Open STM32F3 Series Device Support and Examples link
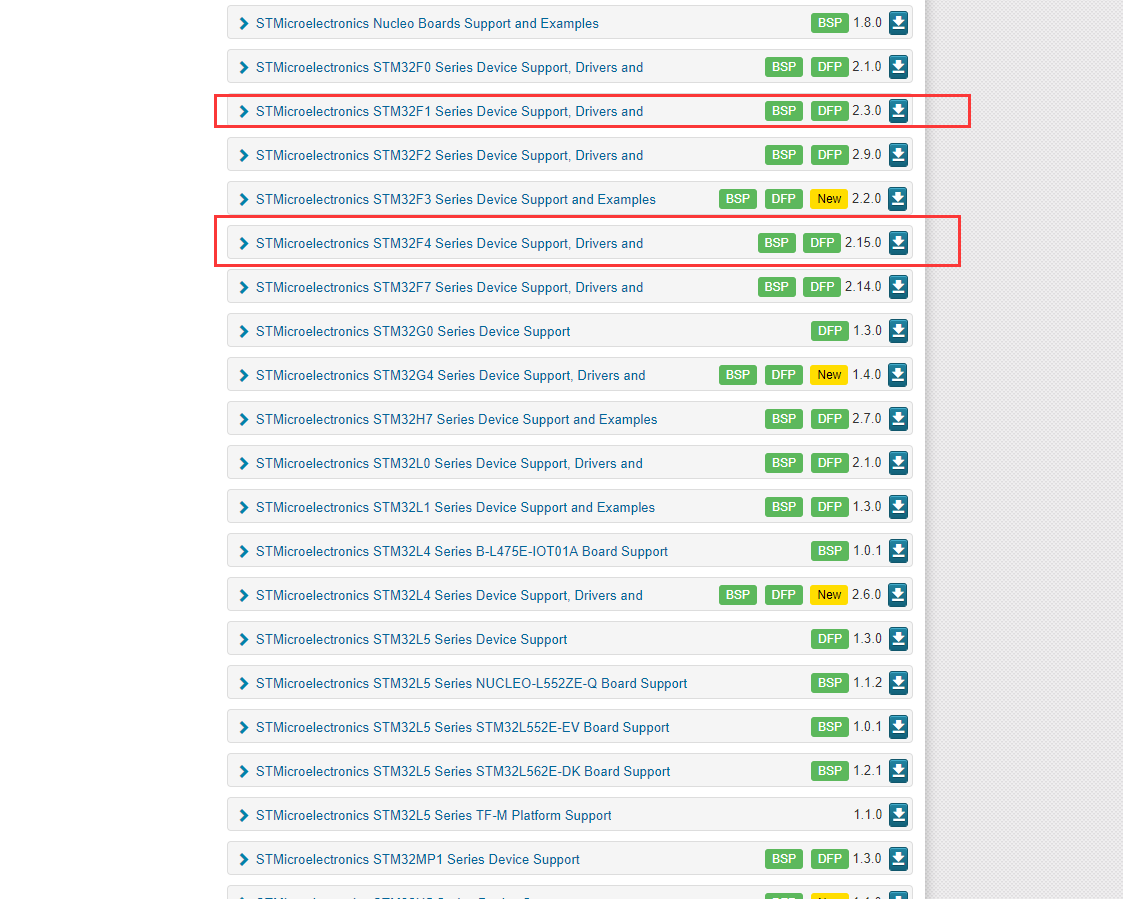Image resolution: width=1123 pixels, height=899 pixels. click(456, 199)
